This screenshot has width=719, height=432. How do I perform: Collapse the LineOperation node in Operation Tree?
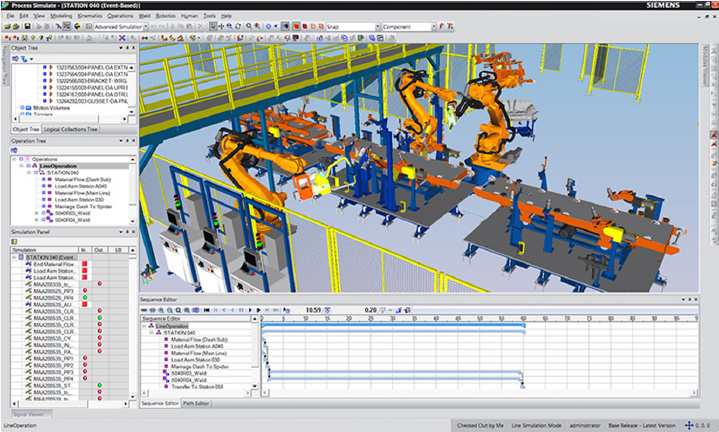(x=22, y=165)
